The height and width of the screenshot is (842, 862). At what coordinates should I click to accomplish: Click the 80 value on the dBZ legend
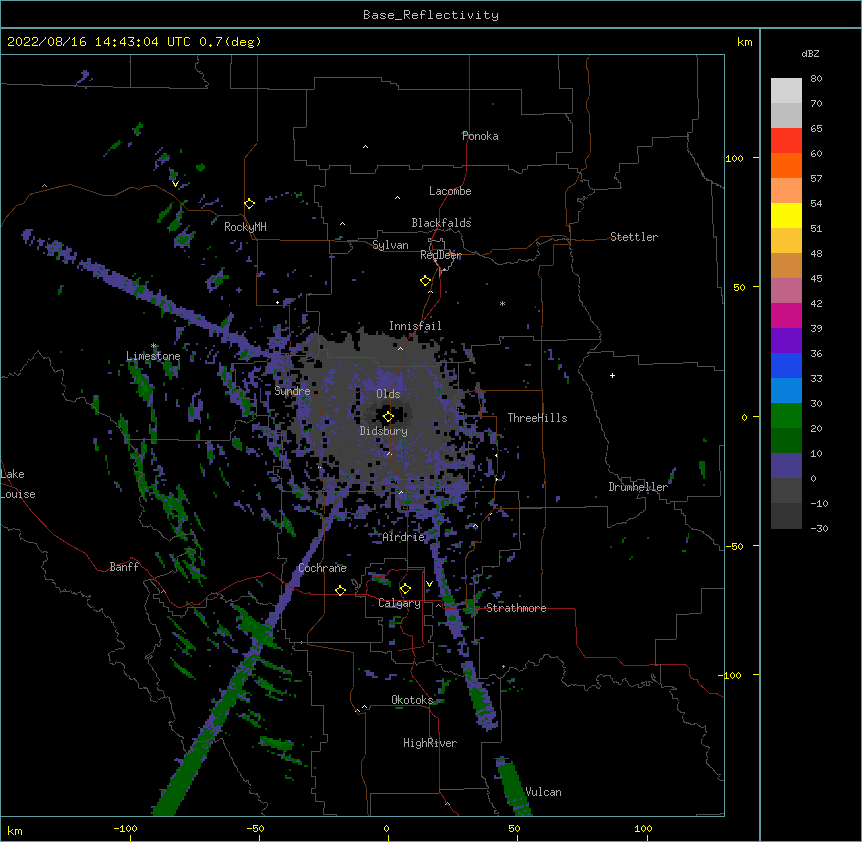point(816,79)
